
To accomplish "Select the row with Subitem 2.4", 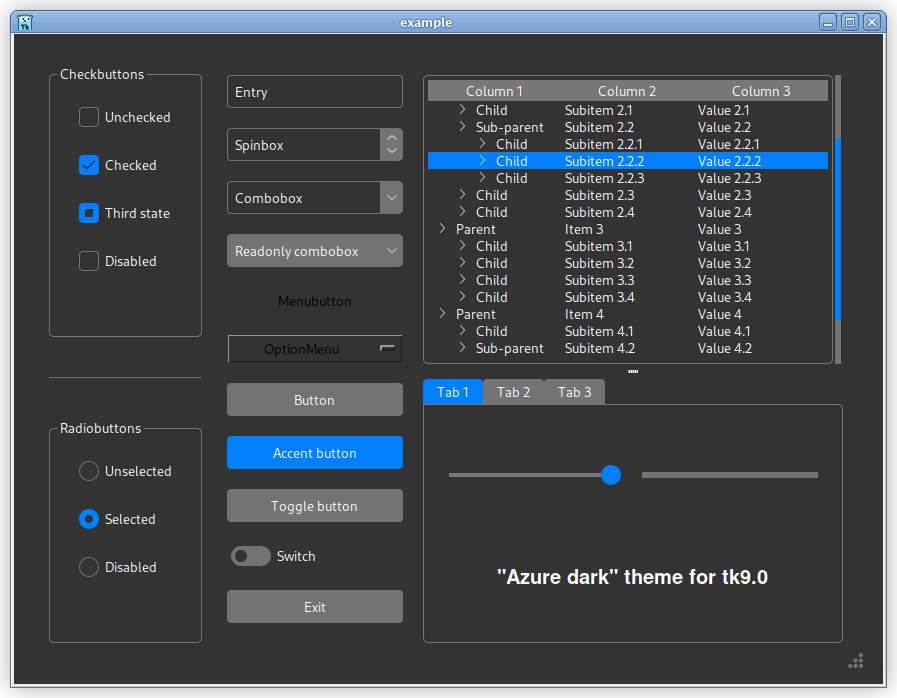I will click(x=628, y=212).
